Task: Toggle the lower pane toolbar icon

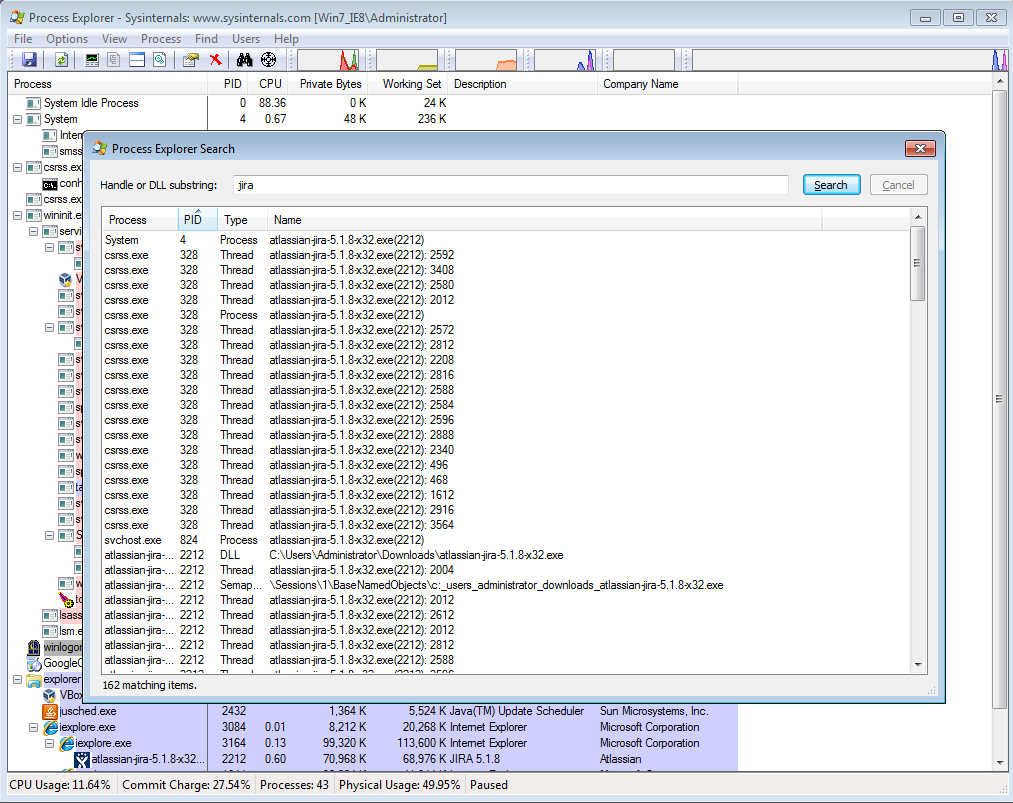Action: pyautogui.click(x=136, y=60)
